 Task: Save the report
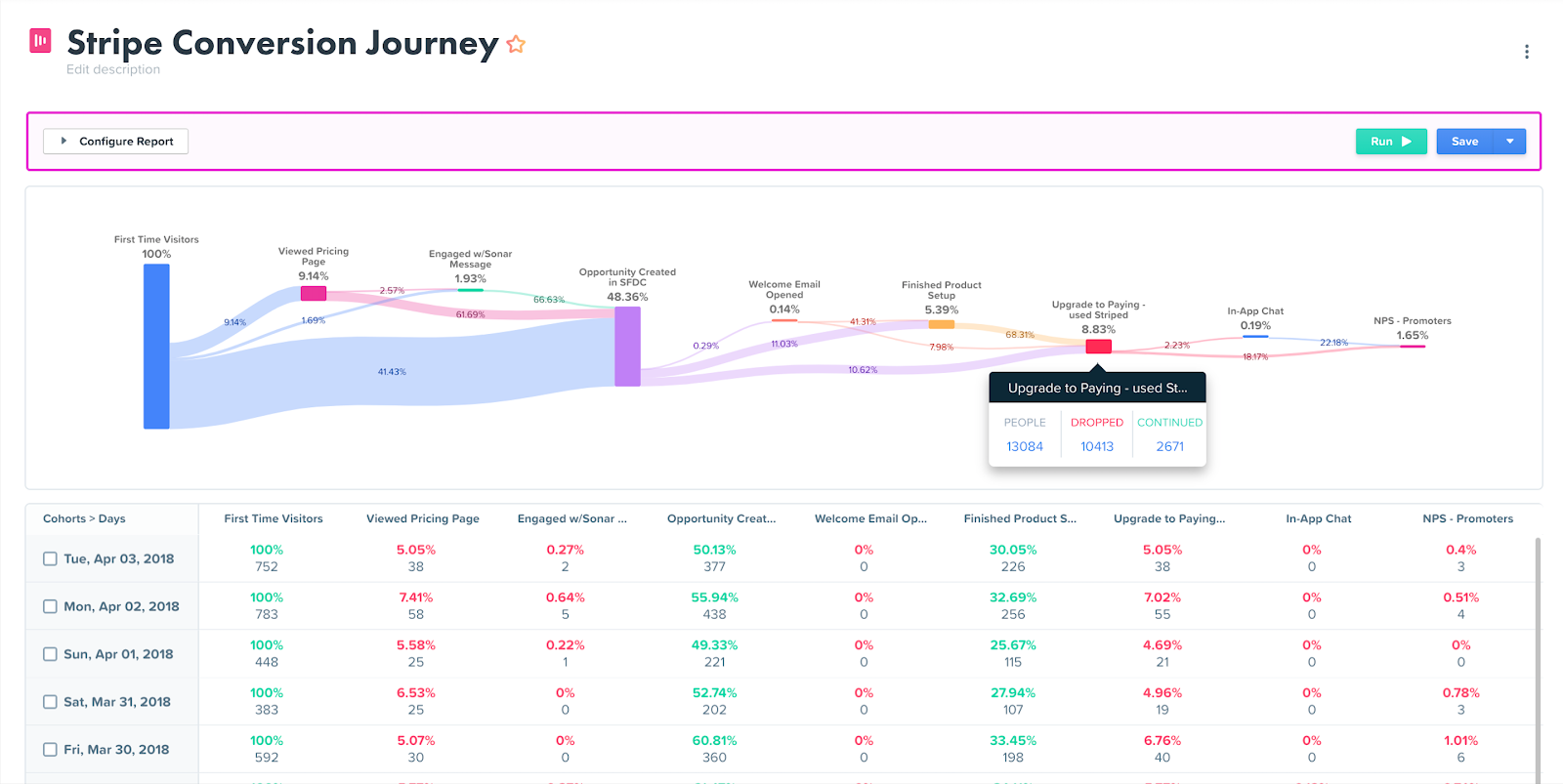(x=1464, y=142)
